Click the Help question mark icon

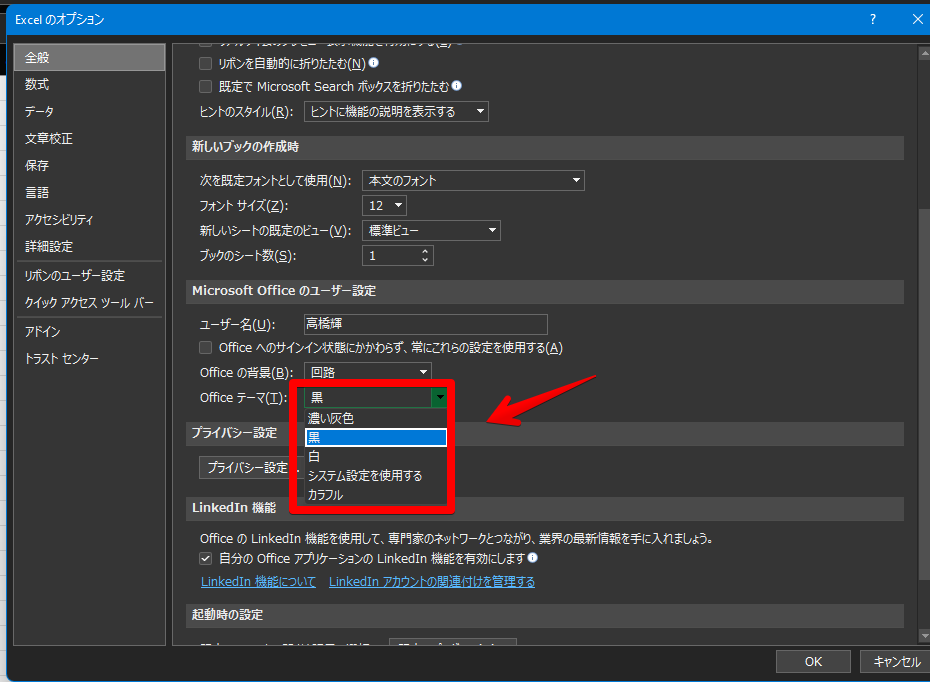(872, 19)
